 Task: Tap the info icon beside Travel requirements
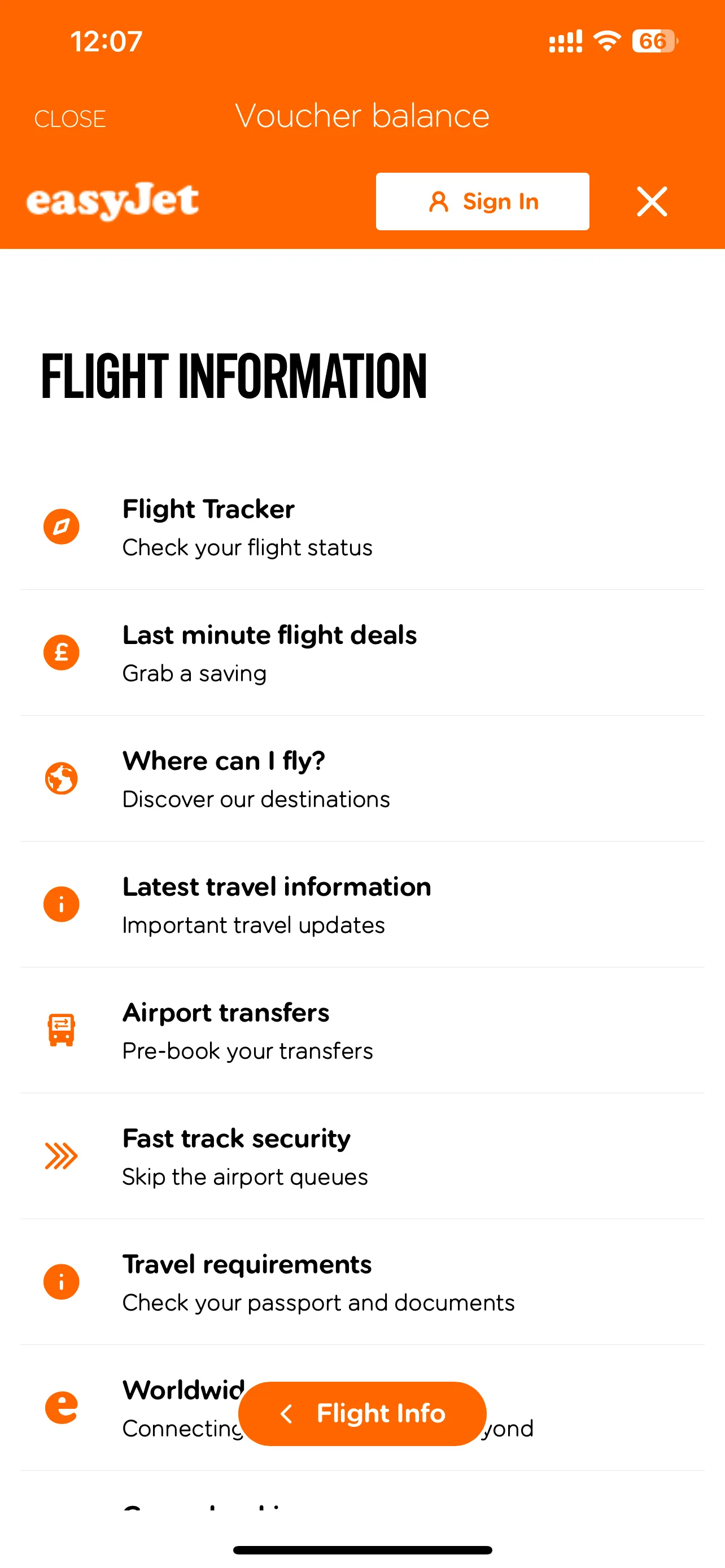(61, 1282)
